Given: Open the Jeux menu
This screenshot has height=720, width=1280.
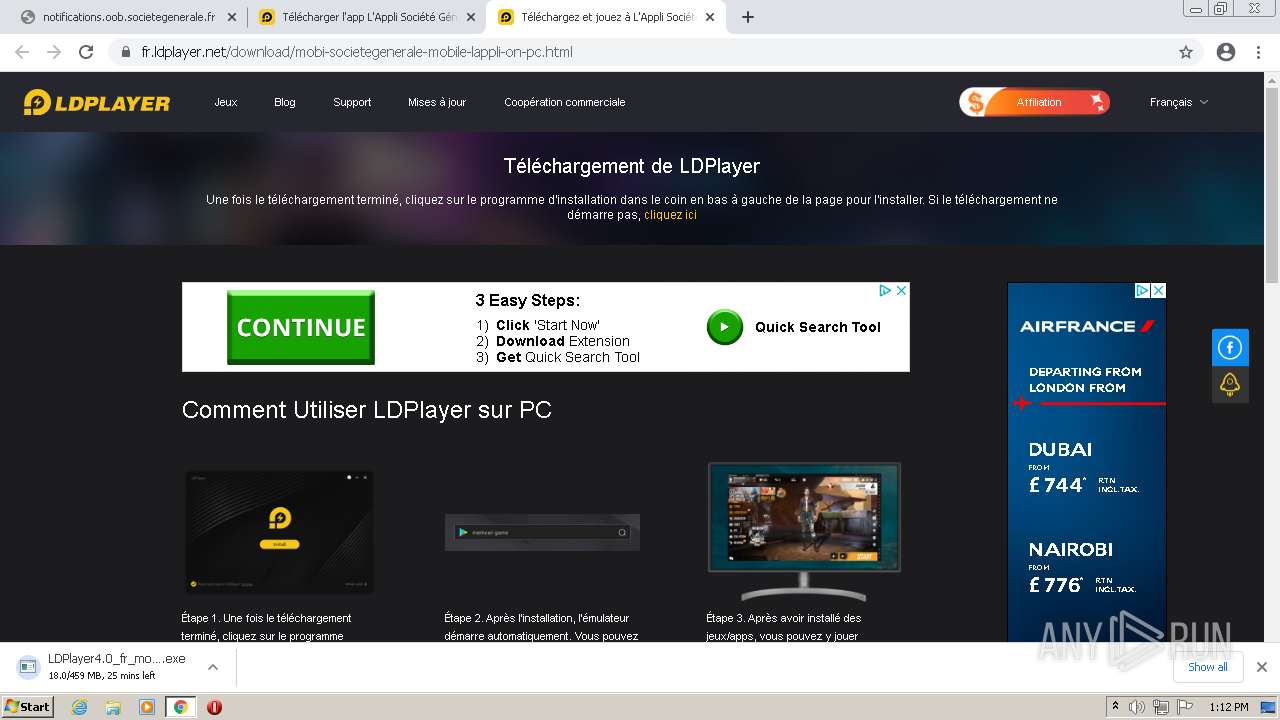Looking at the screenshot, I should pyautogui.click(x=226, y=102).
